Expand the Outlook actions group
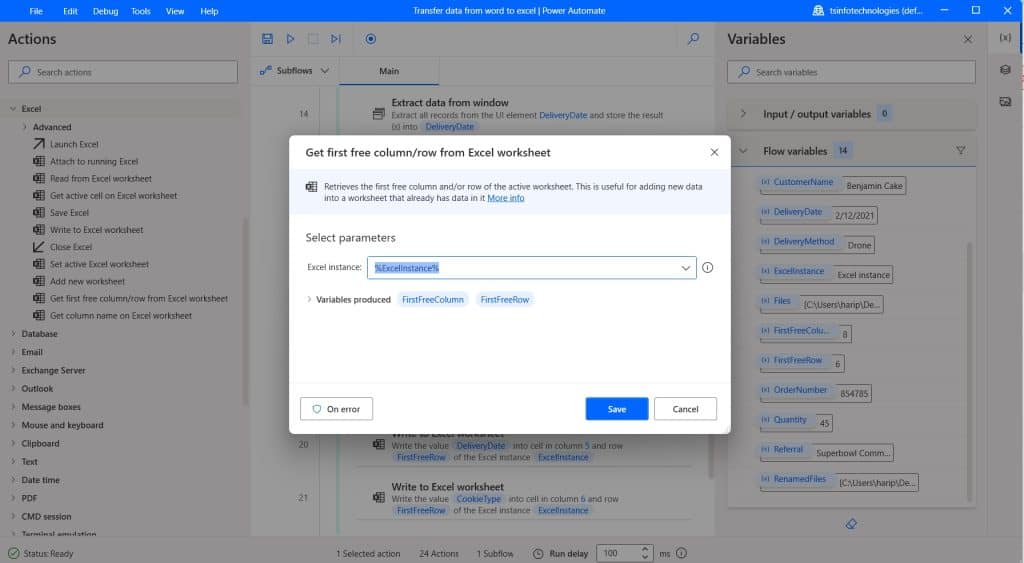Viewport: 1024px width, 563px height. tap(12, 389)
